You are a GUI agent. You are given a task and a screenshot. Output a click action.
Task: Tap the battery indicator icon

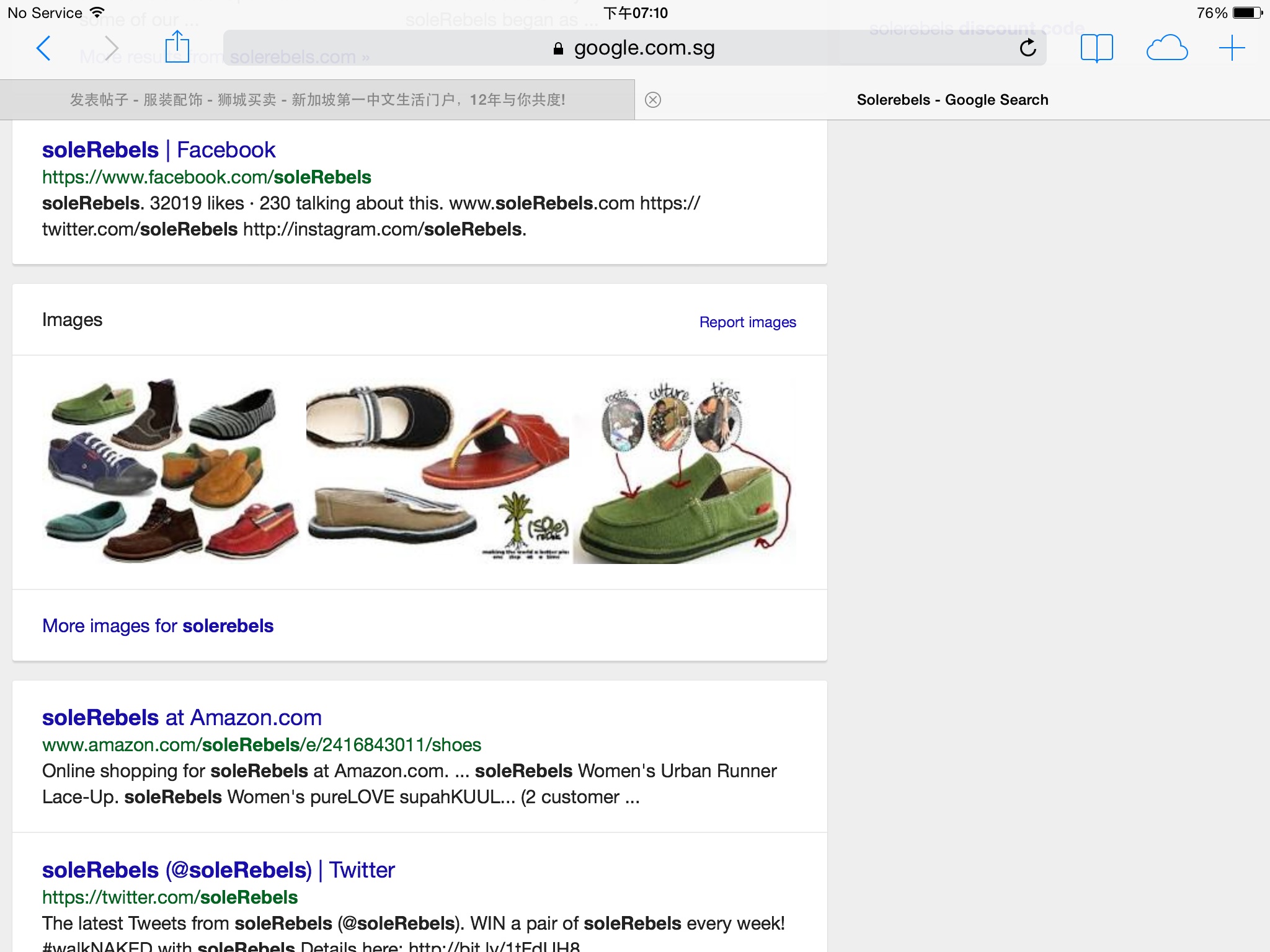tap(1247, 12)
